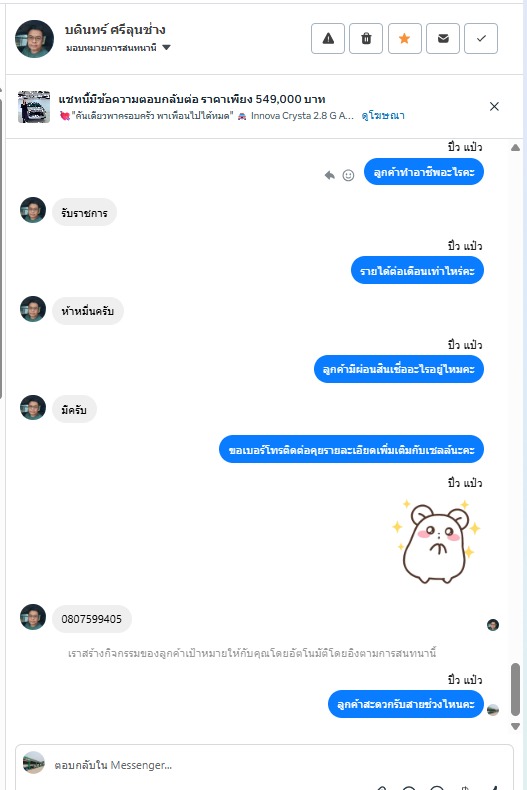This screenshot has width=527, height=790.
Task: Toggle the orange star follow-up flag
Action: [x=405, y=38]
